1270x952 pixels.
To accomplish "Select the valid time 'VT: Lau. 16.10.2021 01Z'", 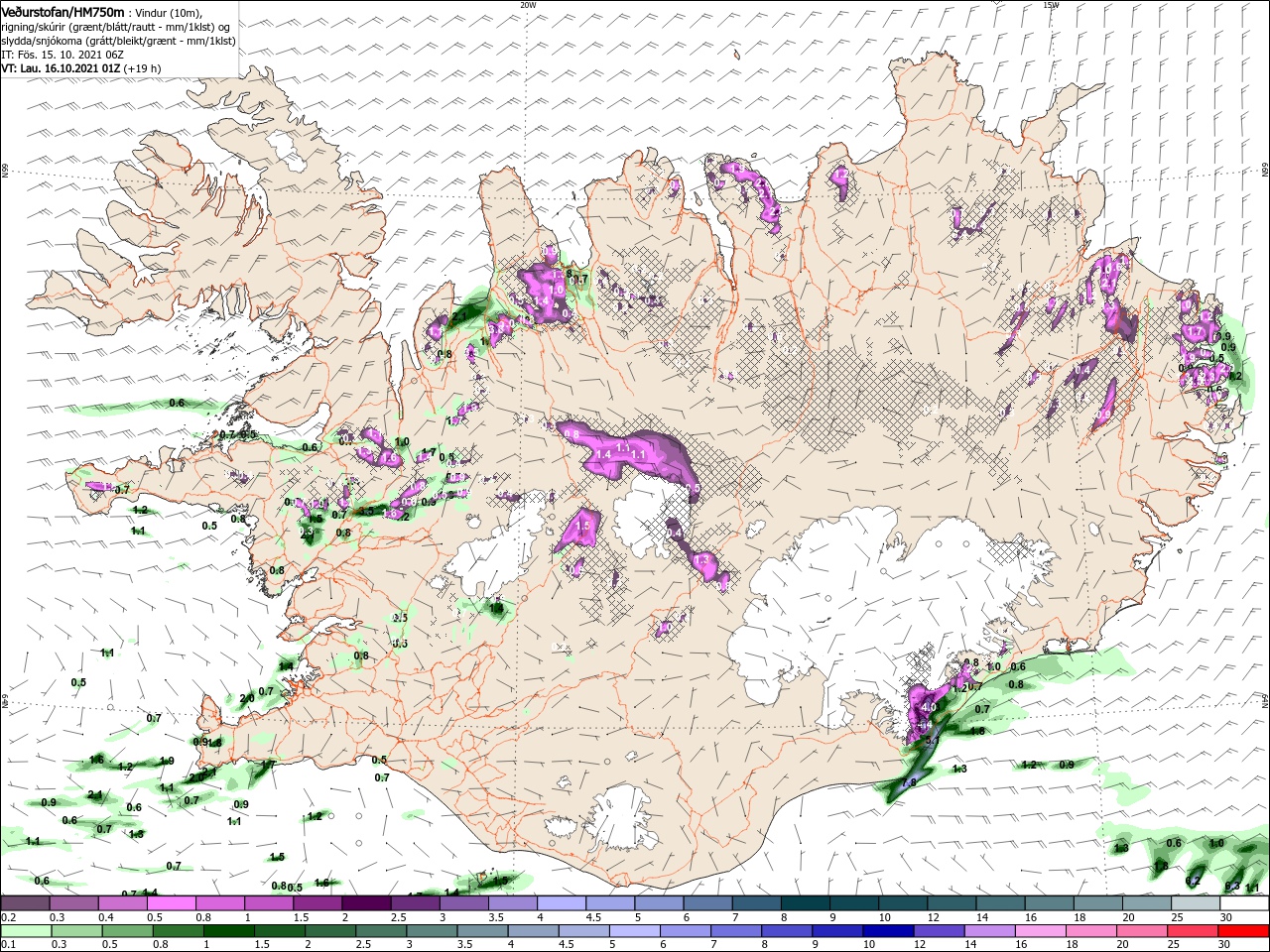I will (61, 68).
